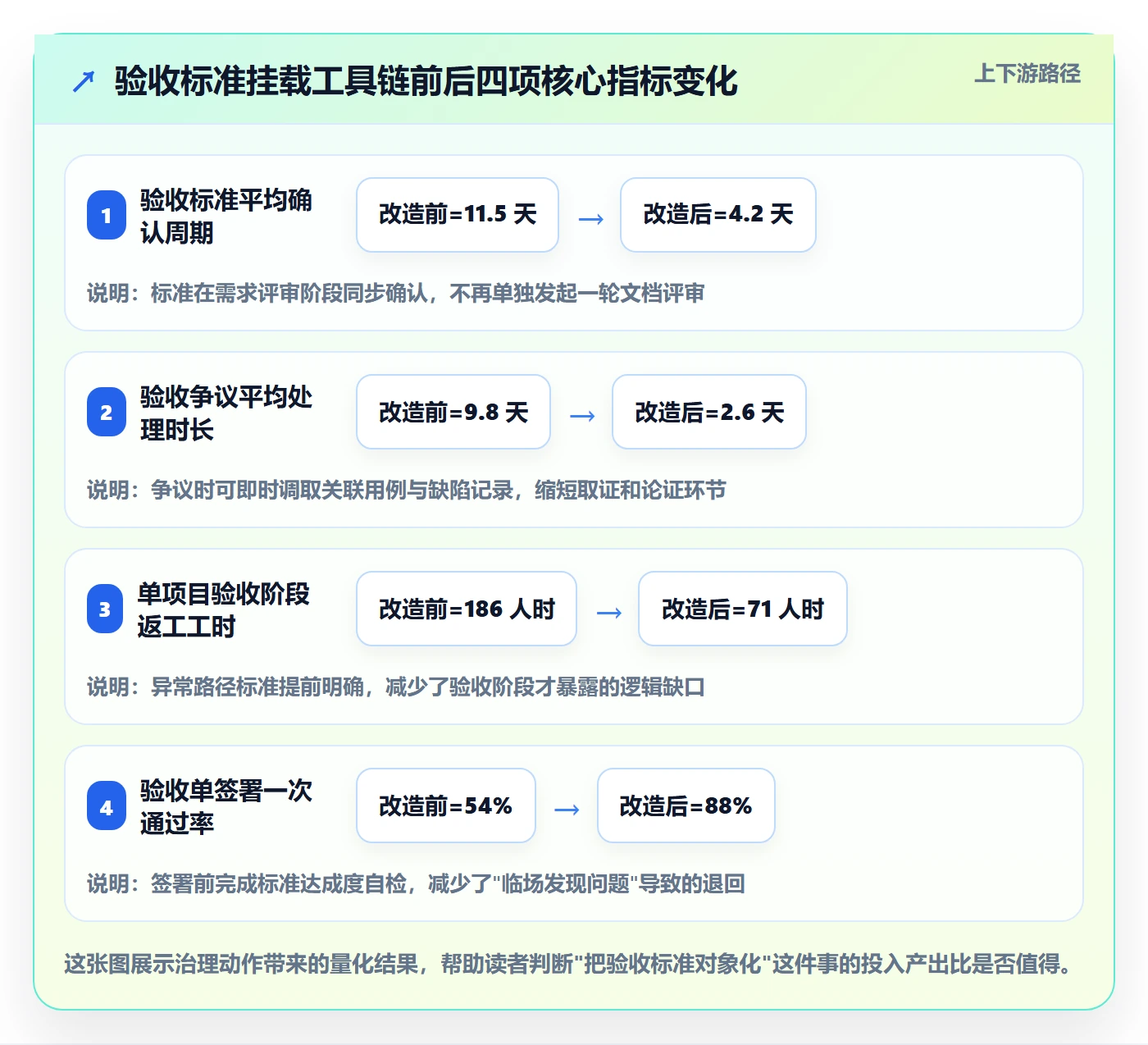1148x1045 pixels.
Task: Click the 改造前=54% value box
Action: [x=446, y=805]
